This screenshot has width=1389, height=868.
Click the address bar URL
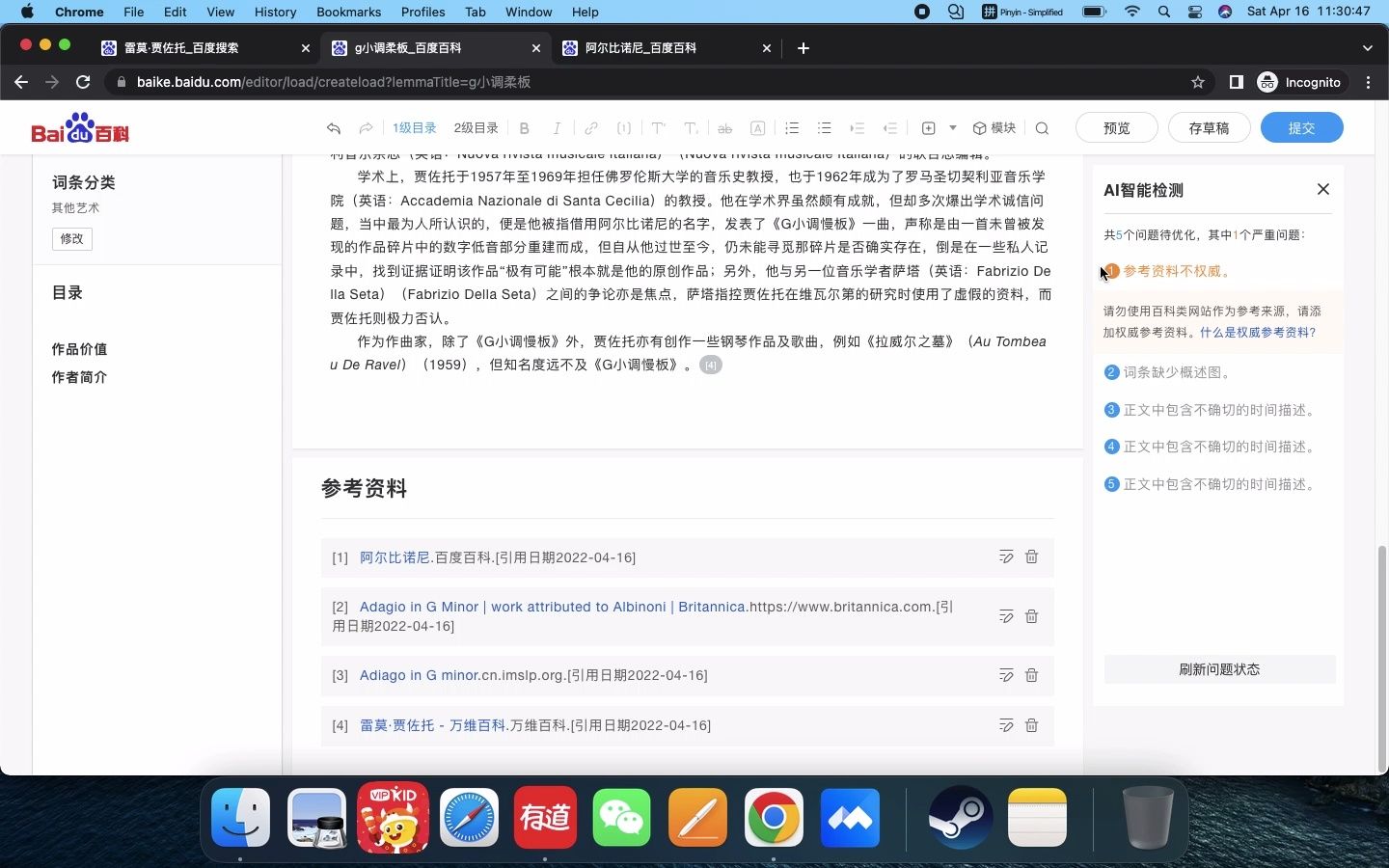point(334,82)
